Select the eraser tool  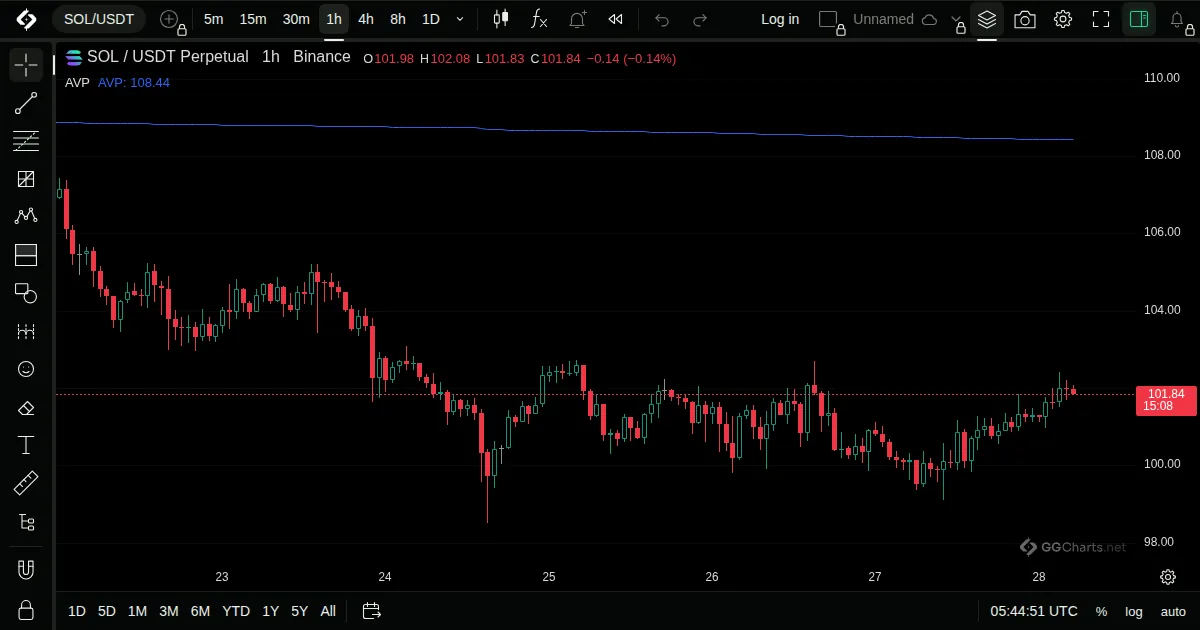(26, 407)
